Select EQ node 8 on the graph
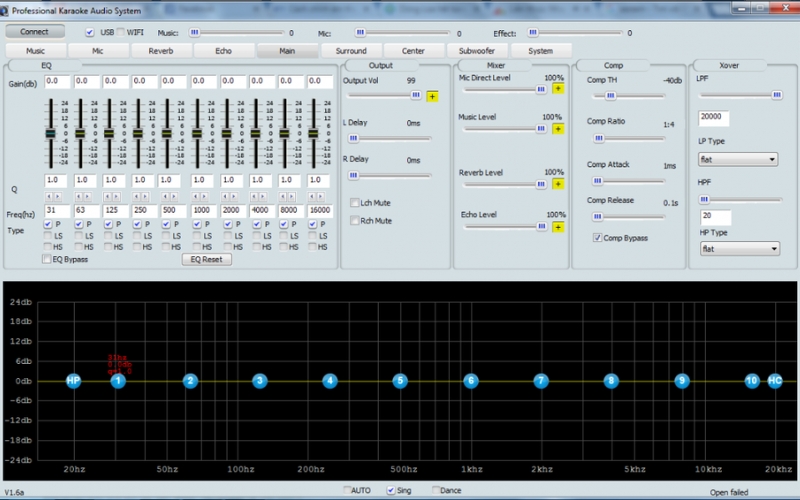This screenshot has width=800, height=500. 611,381
